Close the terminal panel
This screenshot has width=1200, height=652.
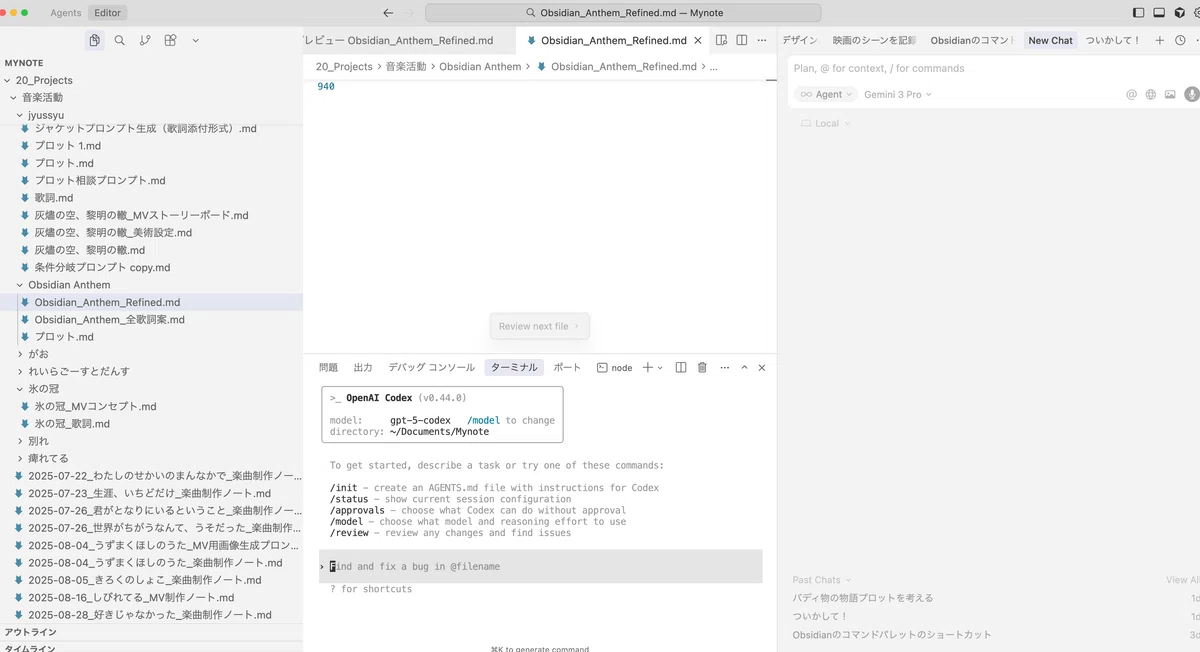click(x=762, y=367)
